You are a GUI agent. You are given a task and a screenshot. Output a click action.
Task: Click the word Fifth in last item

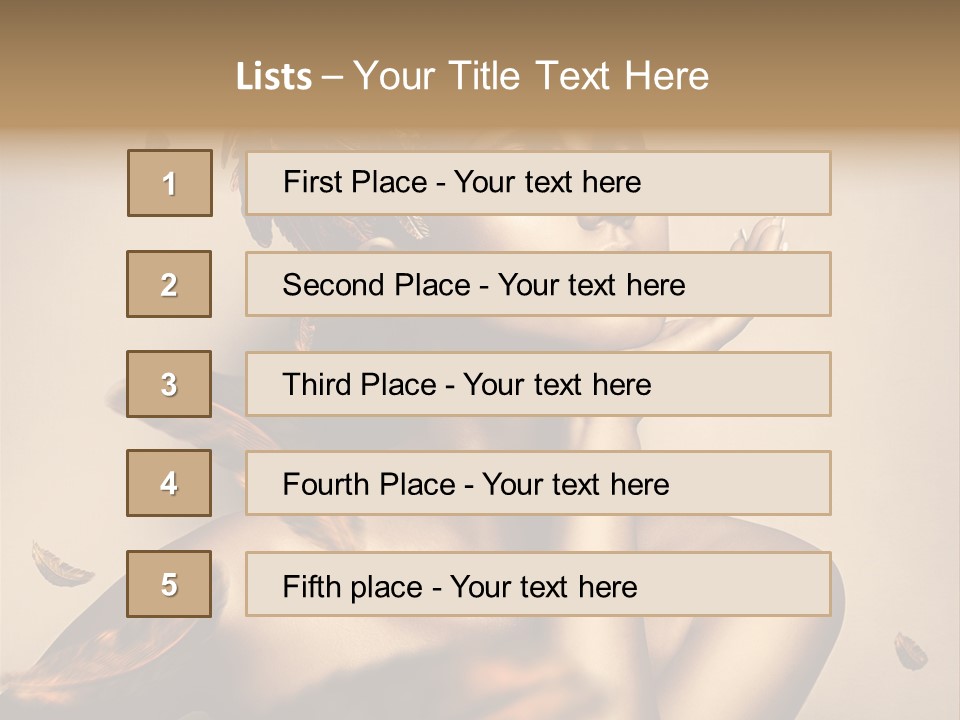tap(314, 586)
